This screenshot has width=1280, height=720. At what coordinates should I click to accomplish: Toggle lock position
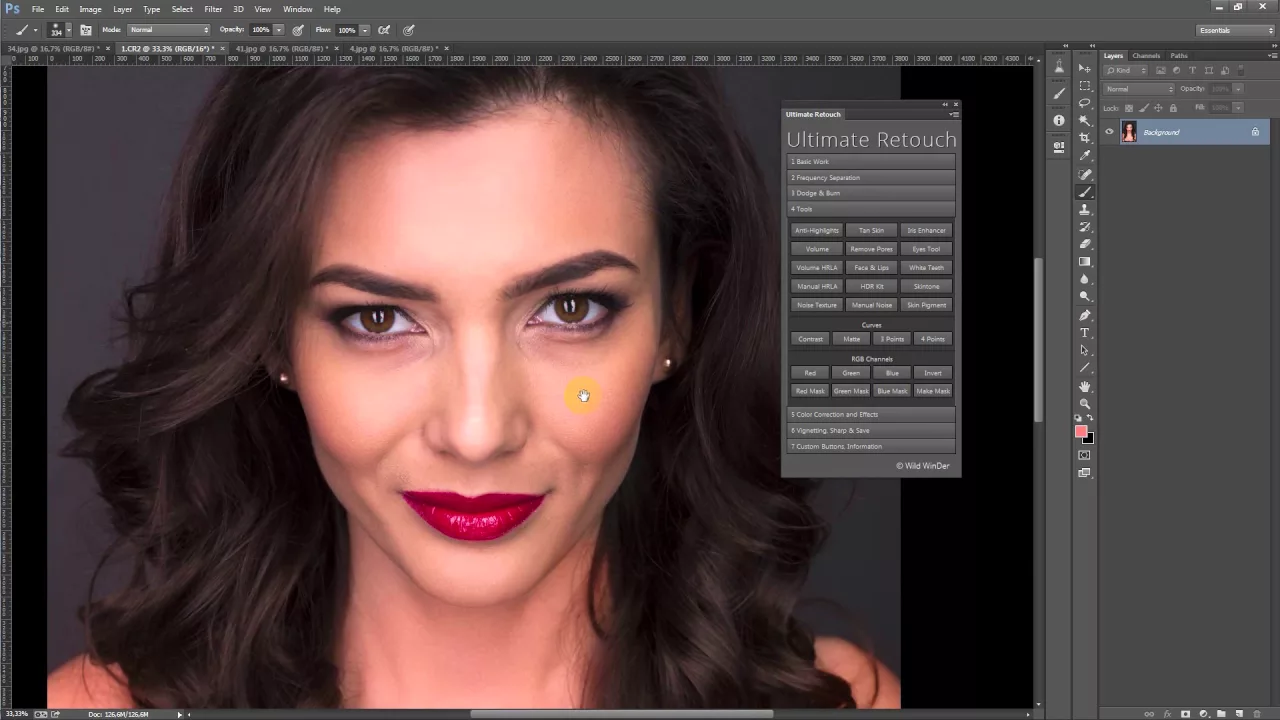(x=1159, y=108)
